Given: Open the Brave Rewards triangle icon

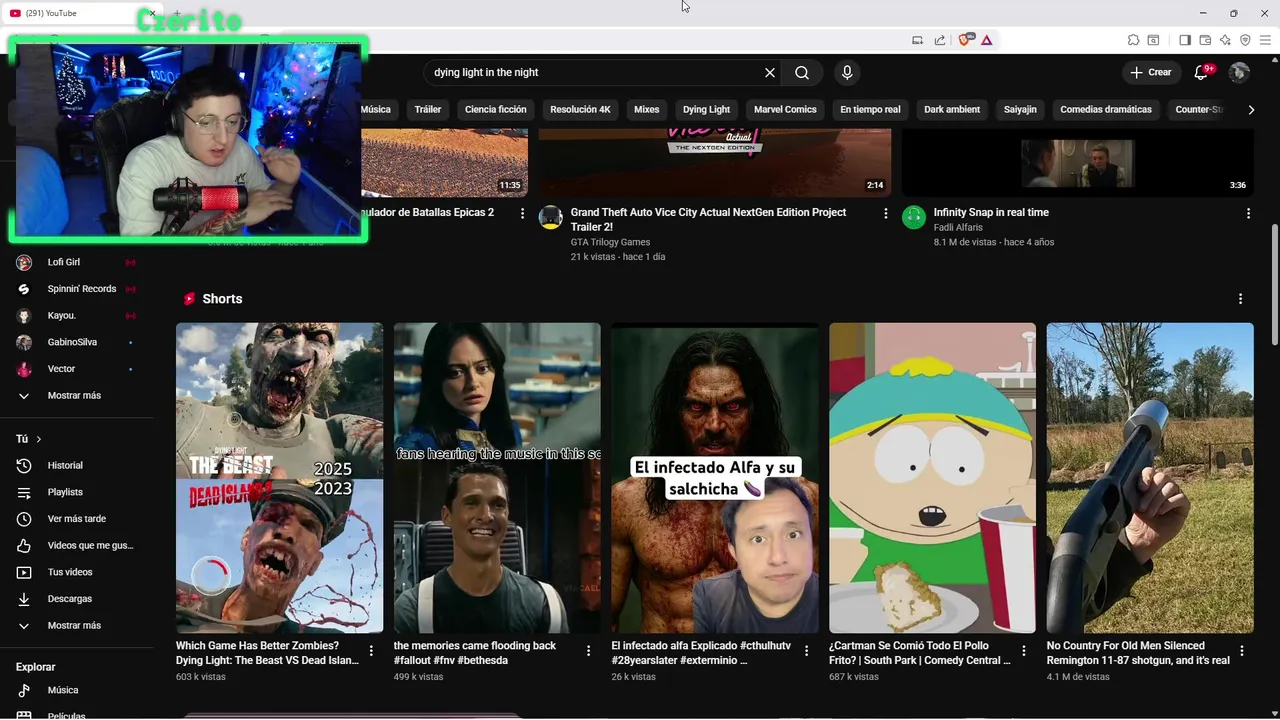Looking at the screenshot, I should pyautogui.click(x=986, y=40).
